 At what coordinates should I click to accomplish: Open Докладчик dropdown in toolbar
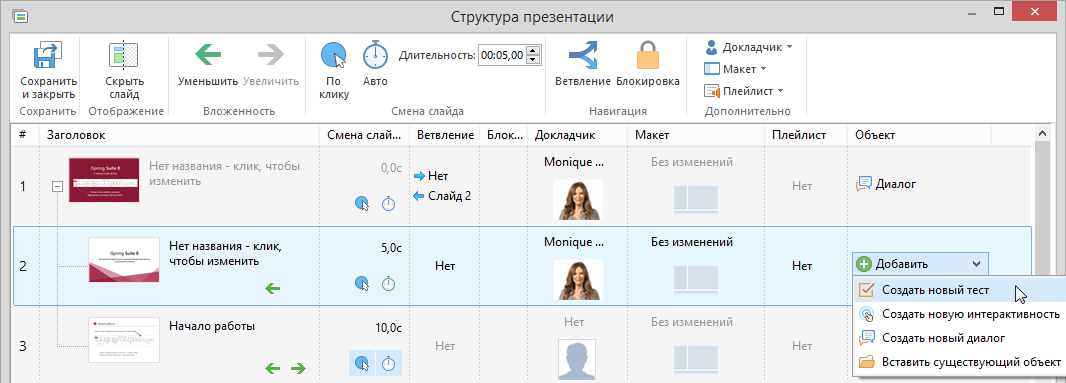tap(748, 47)
